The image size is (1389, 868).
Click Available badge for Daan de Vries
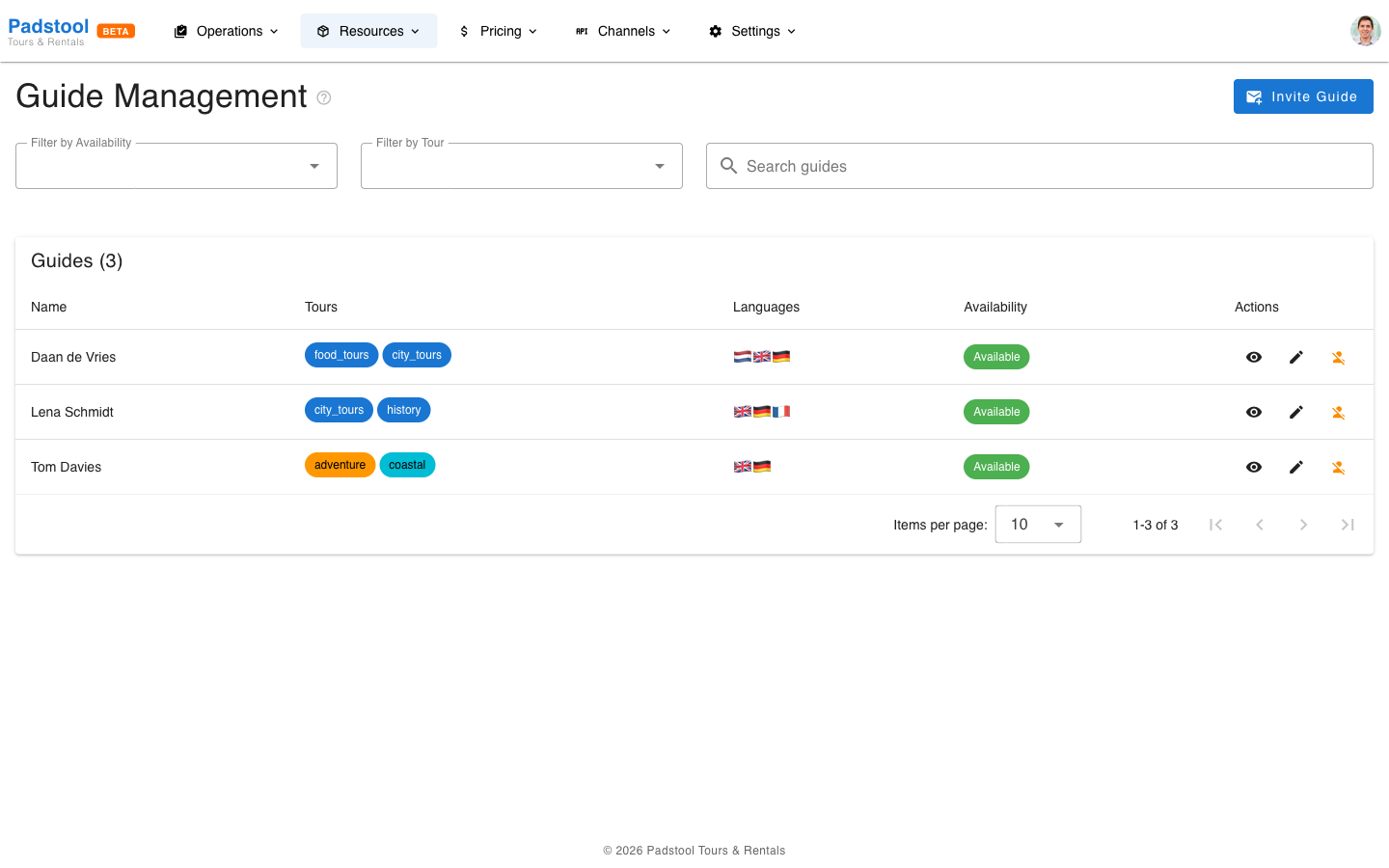pyautogui.click(x=996, y=357)
